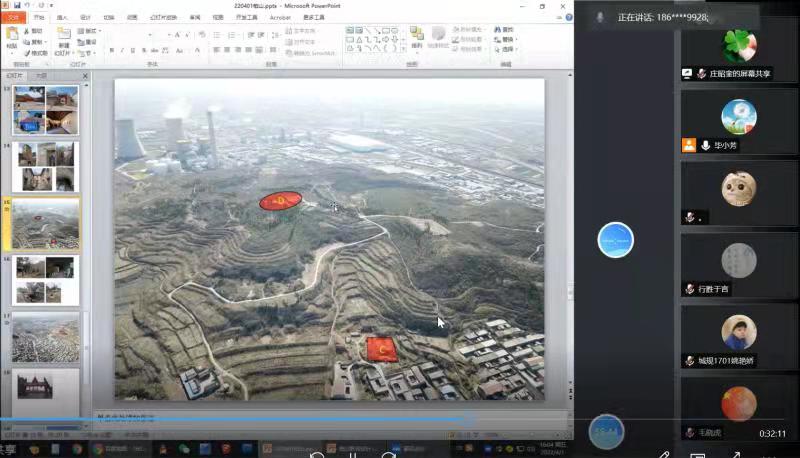Screen dimensions: 800x458
Task: Select the red flag shape near the village
Action: pyautogui.click(x=381, y=349)
